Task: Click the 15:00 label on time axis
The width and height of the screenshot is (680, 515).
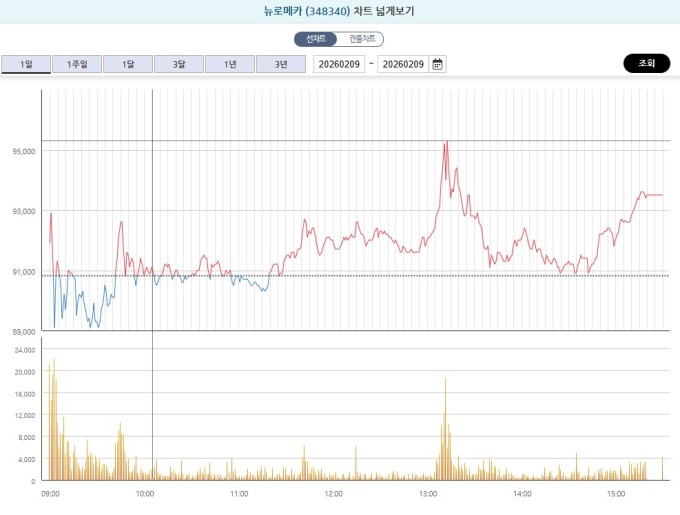Action: tap(616, 493)
